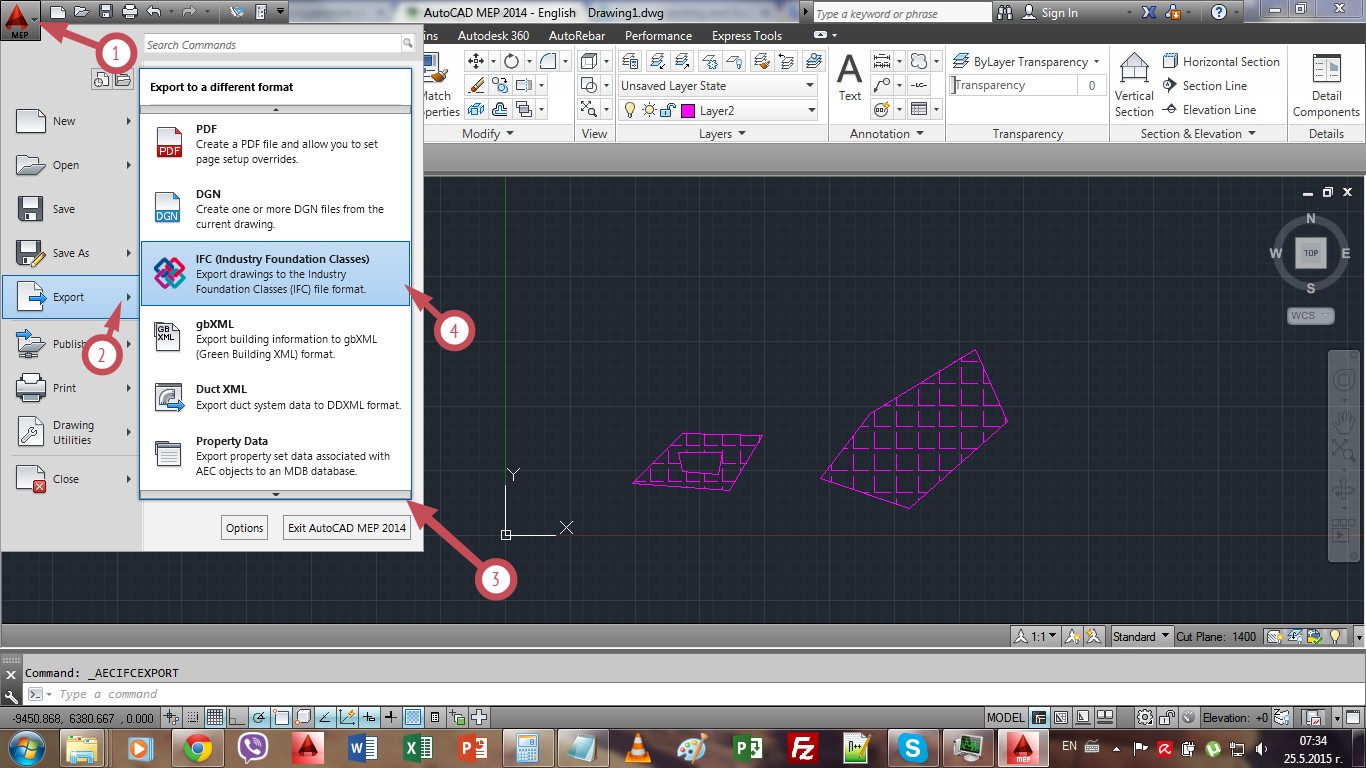1366x768 pixels.
Task: Open the Vertical Section tool
Action: (x=1134, y=85)
